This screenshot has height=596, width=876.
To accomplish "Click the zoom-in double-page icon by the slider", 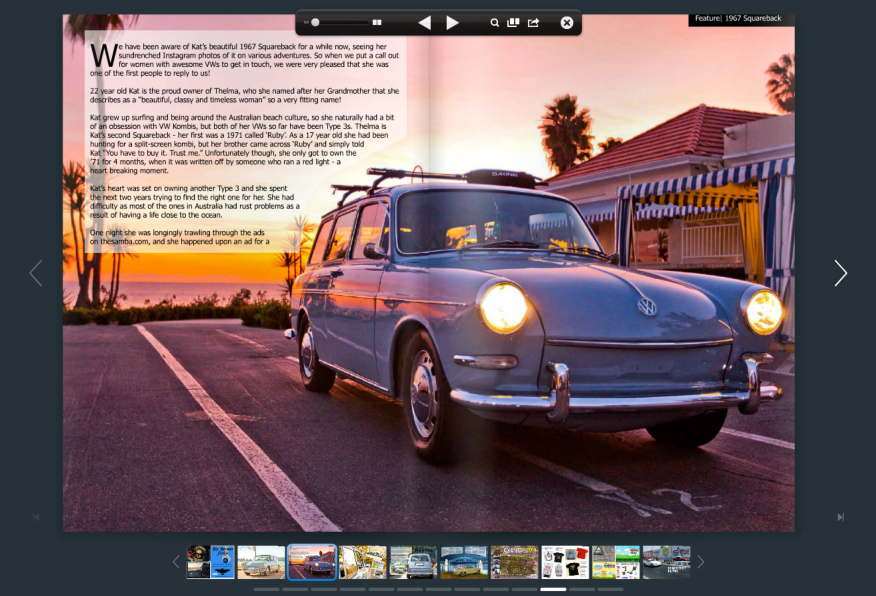I will click(x=377, y=22).
